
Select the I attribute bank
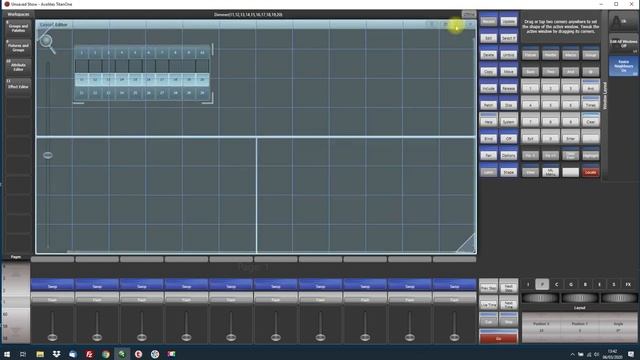tap(528, 284)
